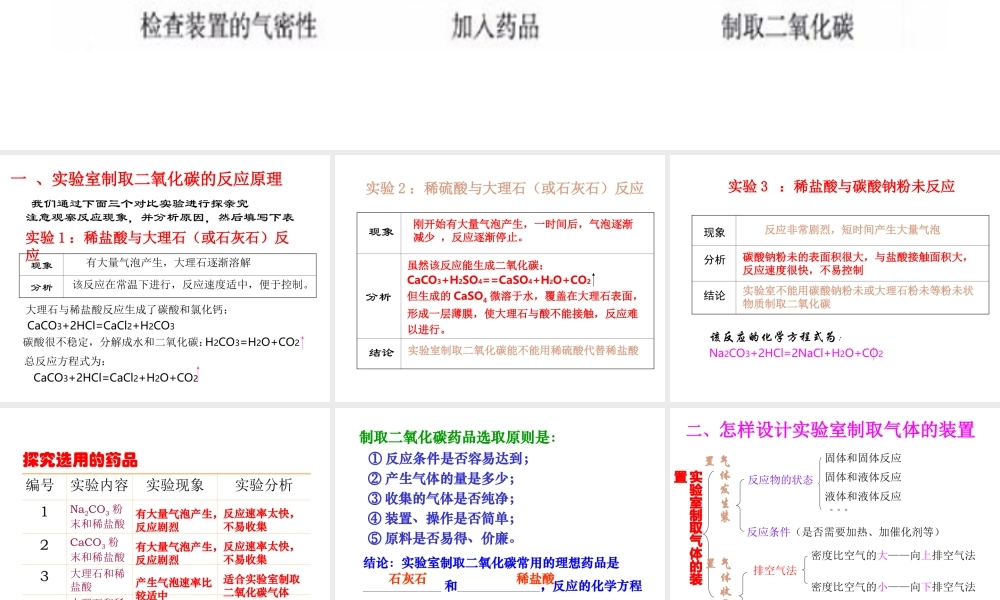Click equation CaCO3+H2SO4==CaSO4+H2O+CO2
Screen dimensions: 1000x600
501,279
